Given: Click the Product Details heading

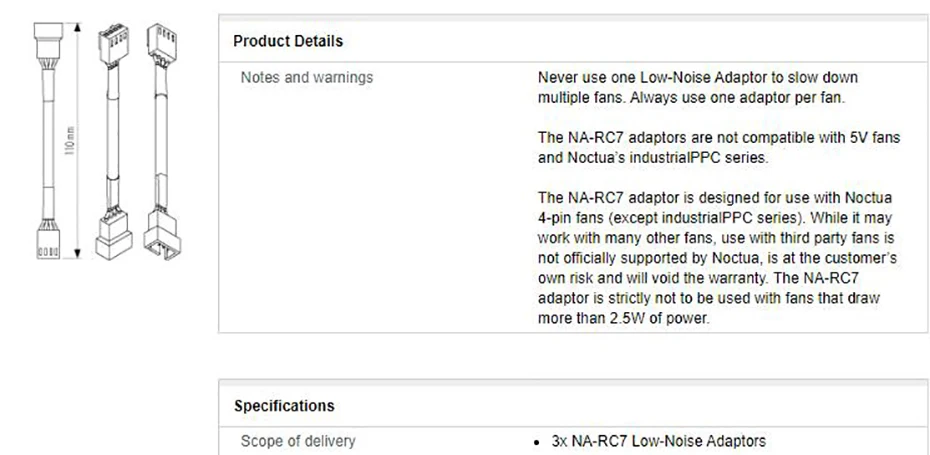Looking at the screenshot, I should [x=288, y=41].
